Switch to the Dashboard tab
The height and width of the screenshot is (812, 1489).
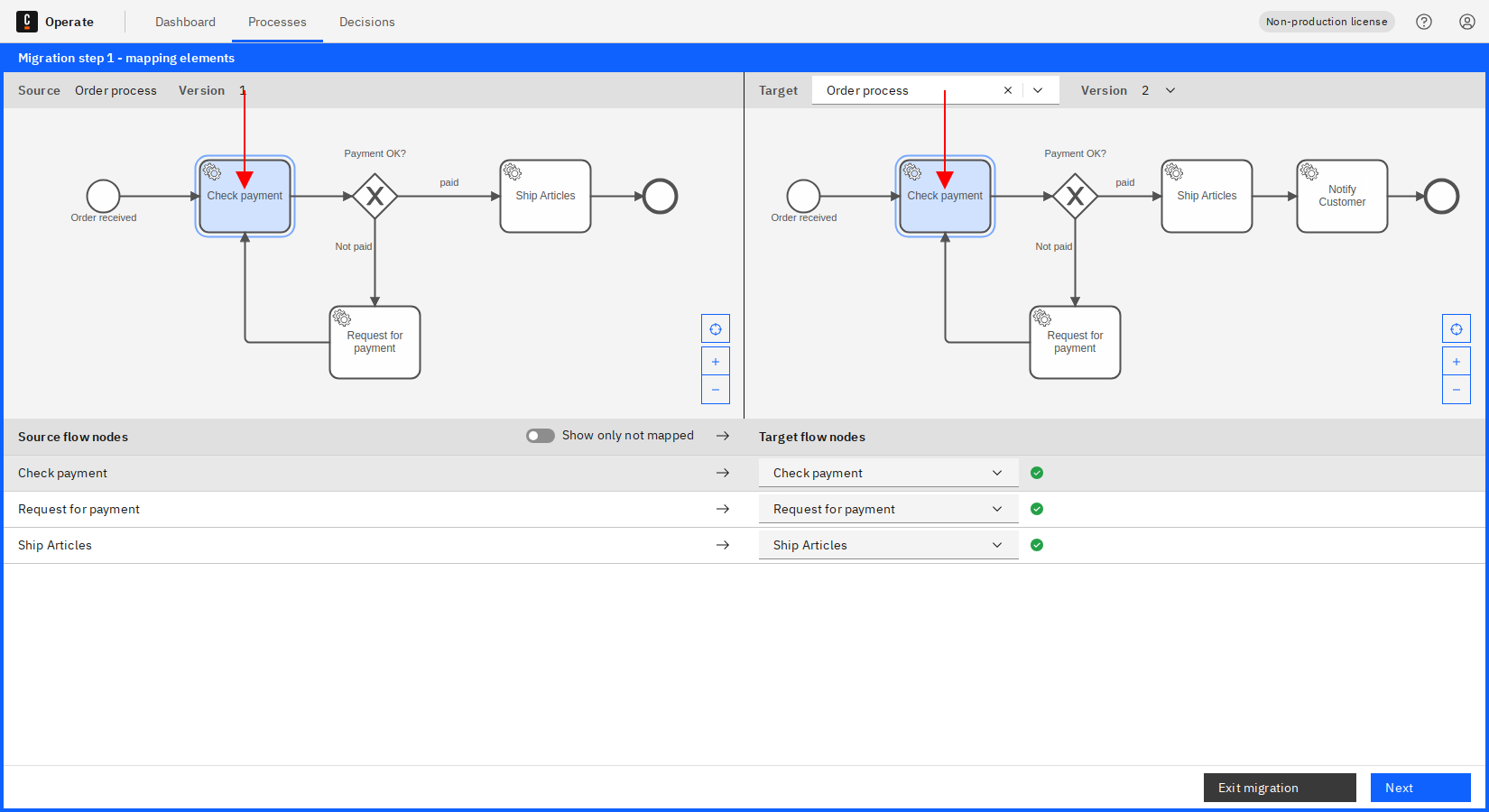click(x=185, y=22)
